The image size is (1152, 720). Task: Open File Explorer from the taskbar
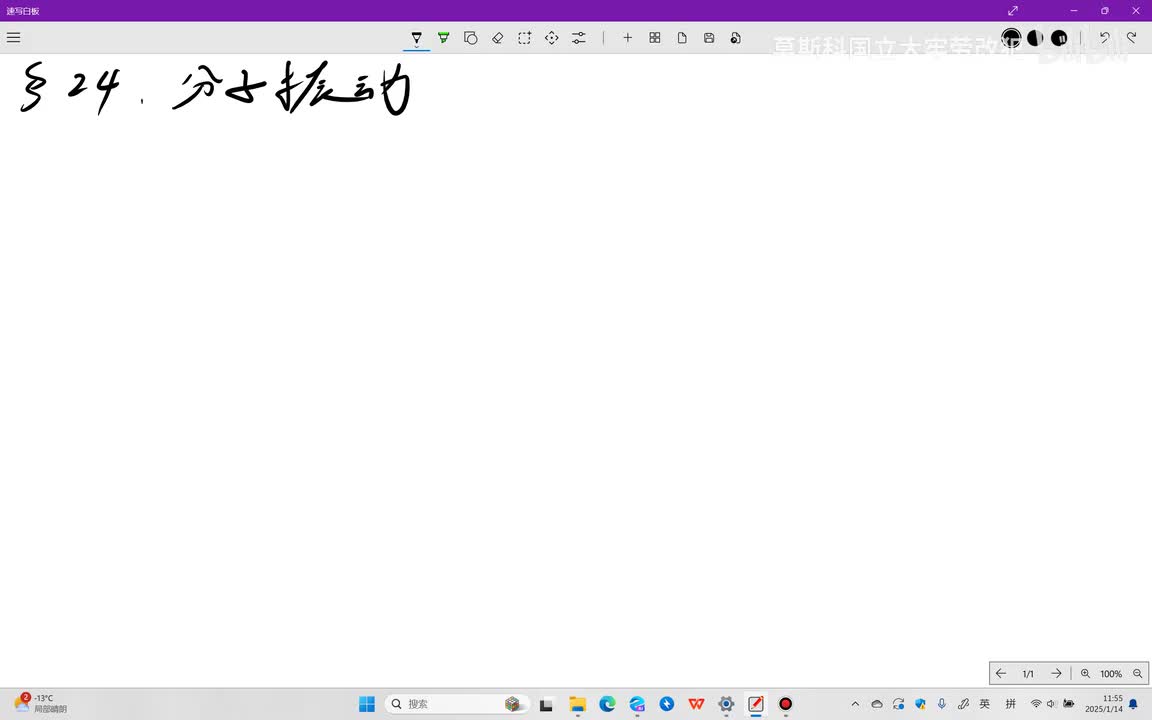pyautogui.click(x=577, y=705)
